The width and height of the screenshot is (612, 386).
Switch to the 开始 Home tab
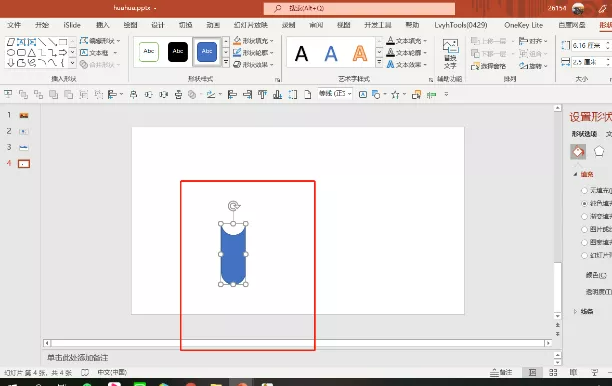coord(42,25)
